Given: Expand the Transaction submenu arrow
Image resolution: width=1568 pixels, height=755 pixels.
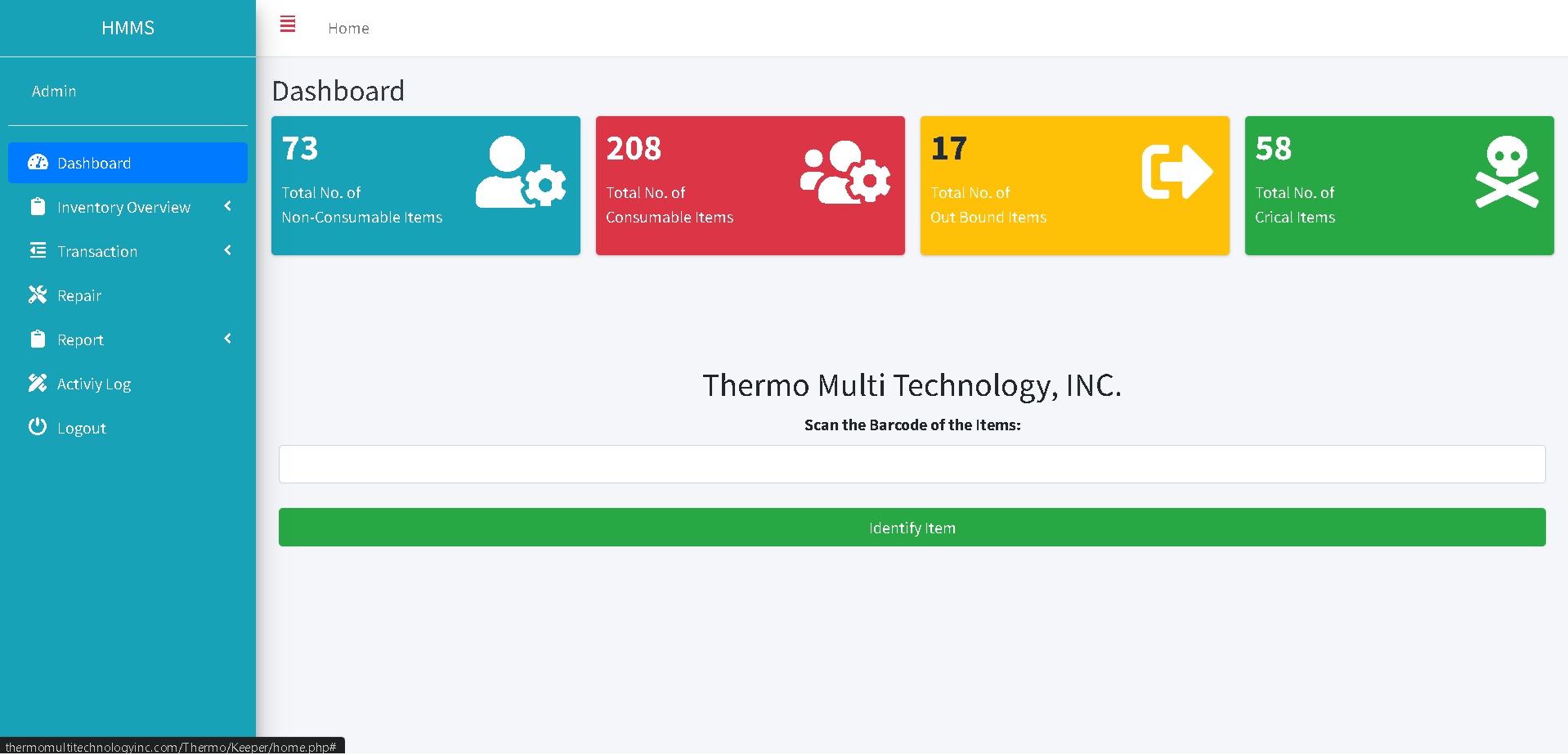Looking at the screenshot, I should pyautogui.click(x=227, y=250).
